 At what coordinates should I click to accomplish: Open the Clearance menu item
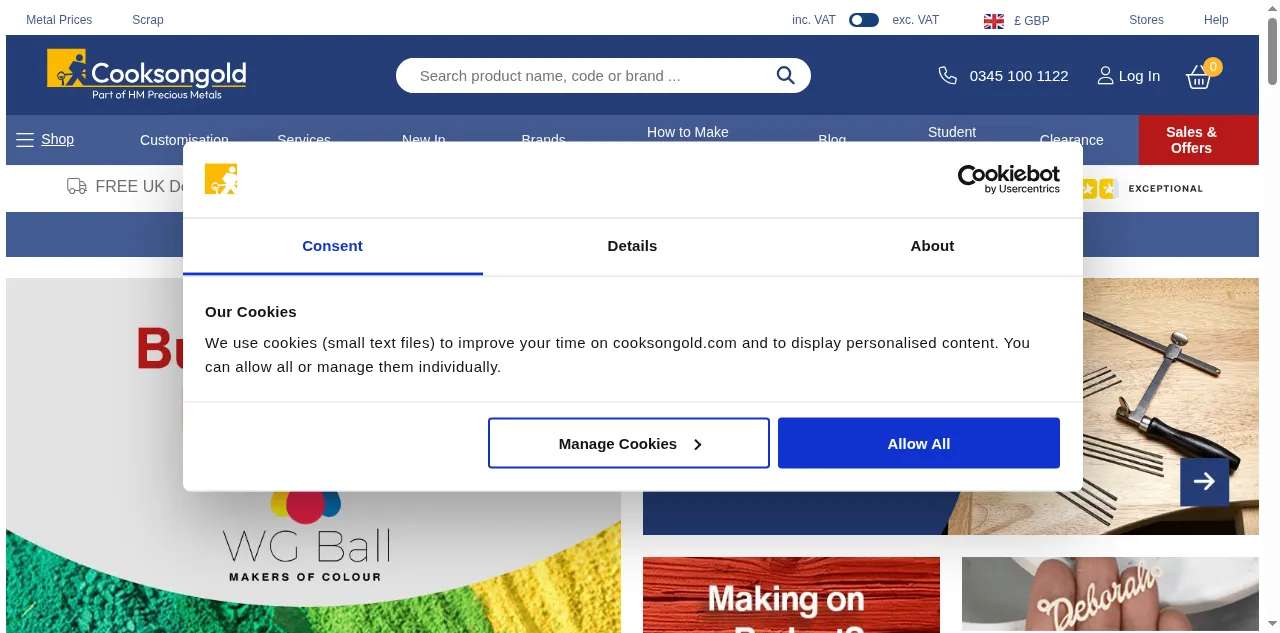point(1072,140)
